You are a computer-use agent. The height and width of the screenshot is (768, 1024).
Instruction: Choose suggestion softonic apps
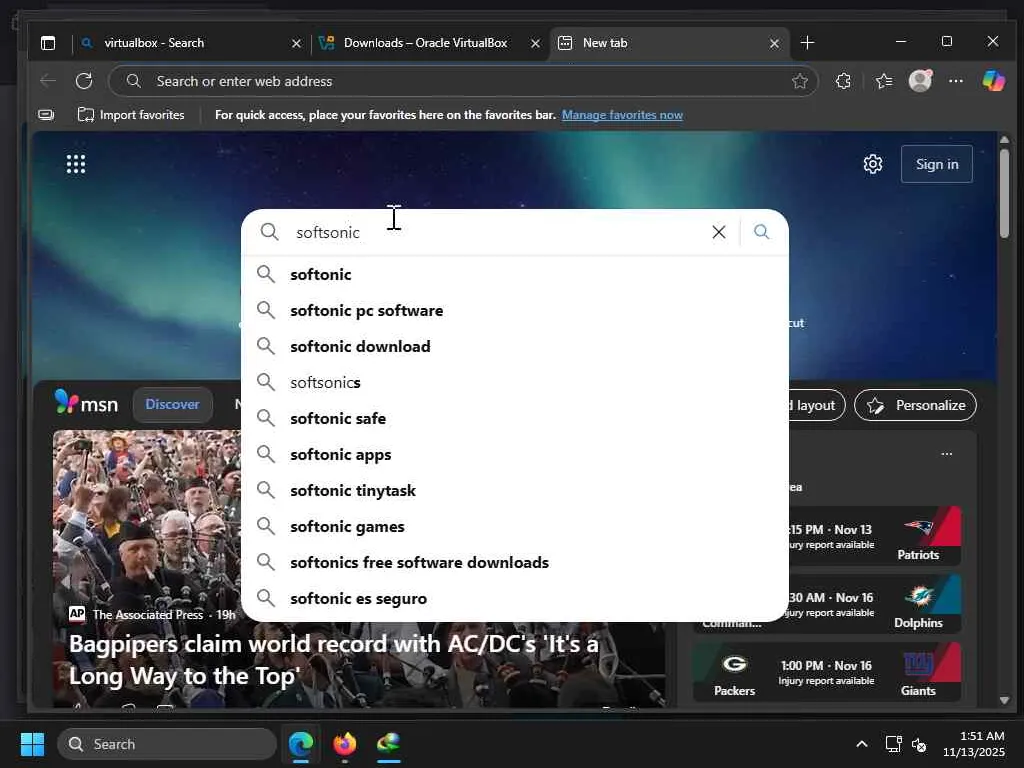[515, 455]
